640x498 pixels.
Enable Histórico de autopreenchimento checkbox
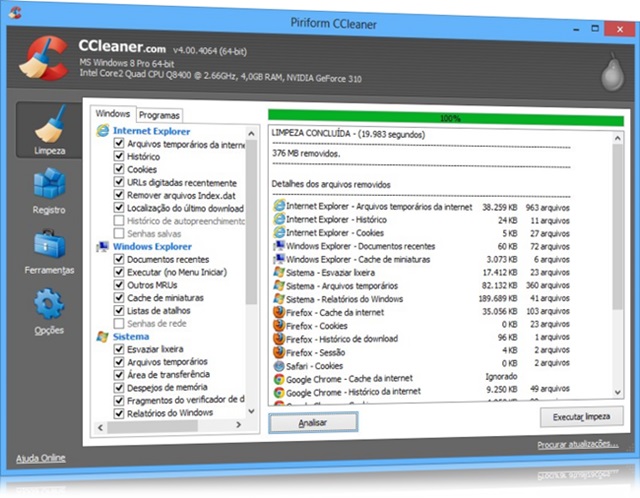point(119,220)
